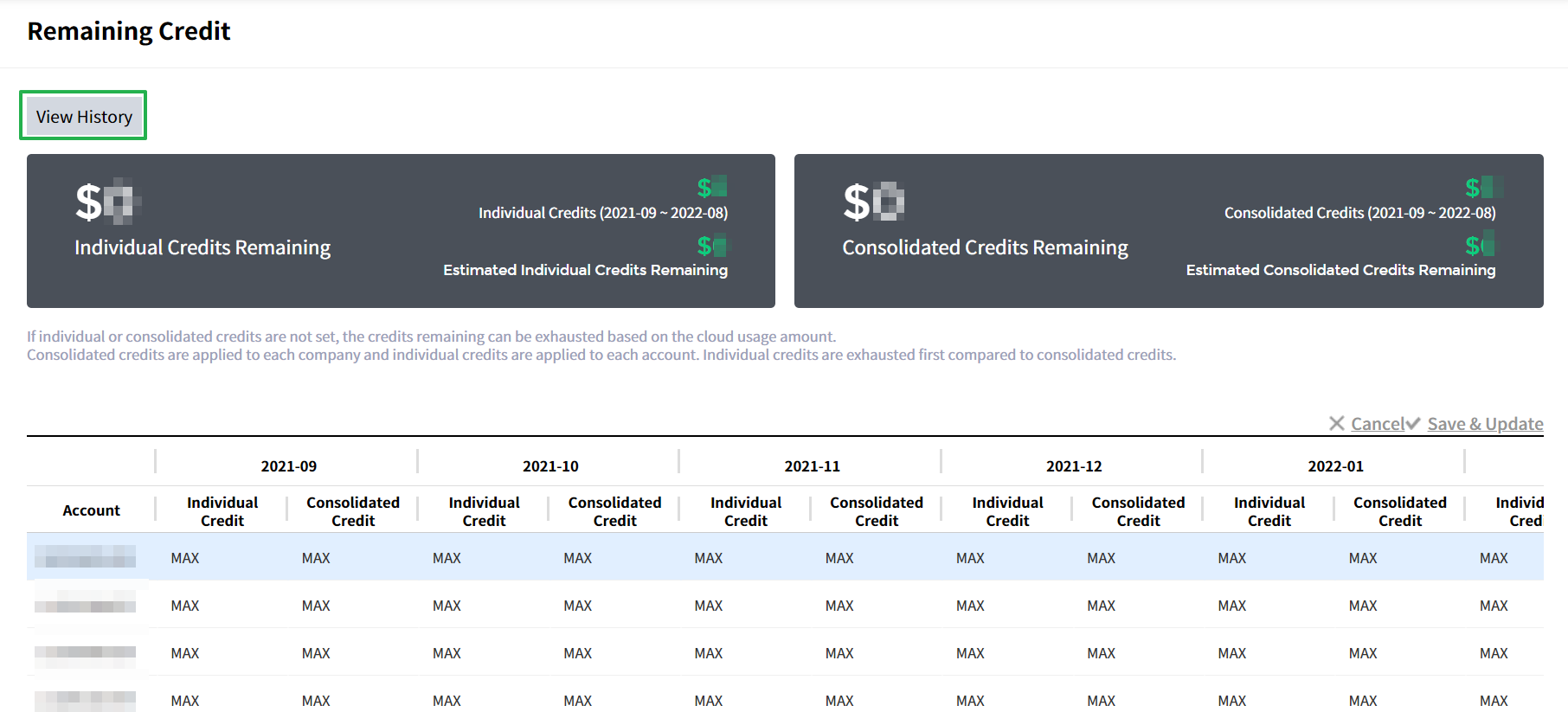Viewport: 1568px width, 712px height.
Task: Select the second blurred account name
Action: tap(85, 604)
